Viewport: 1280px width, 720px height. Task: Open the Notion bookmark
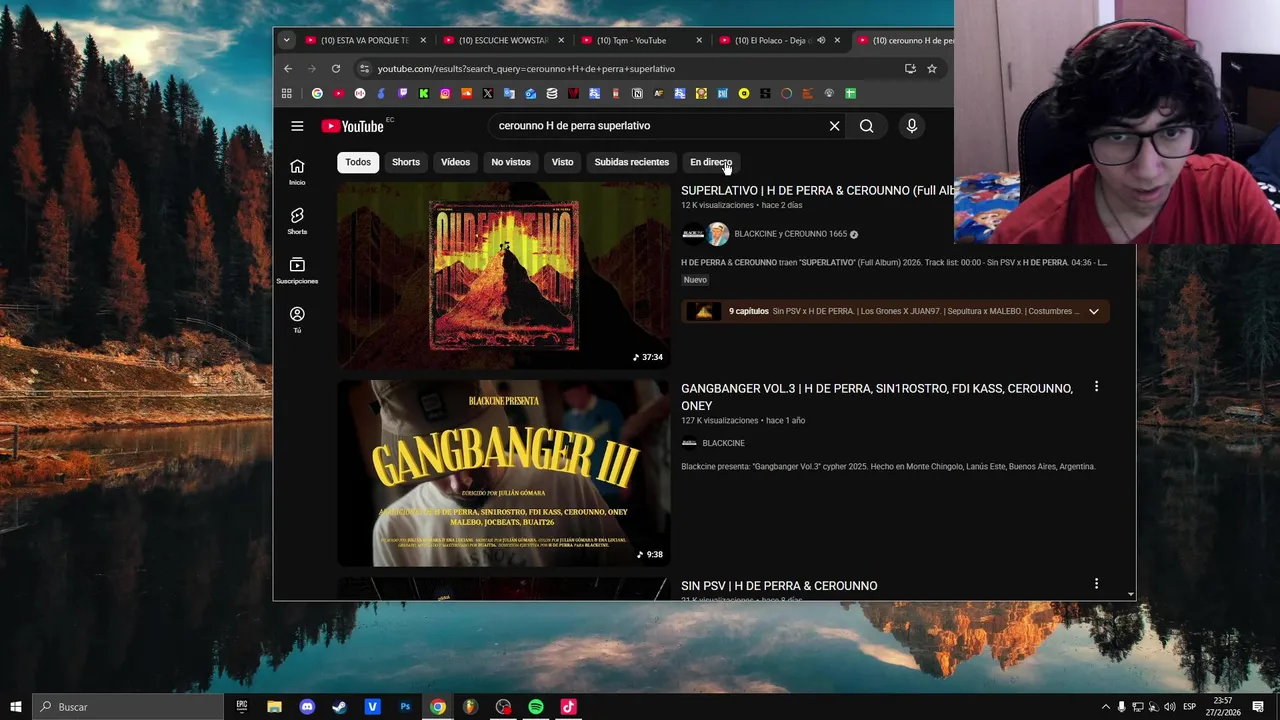[637, 93]
